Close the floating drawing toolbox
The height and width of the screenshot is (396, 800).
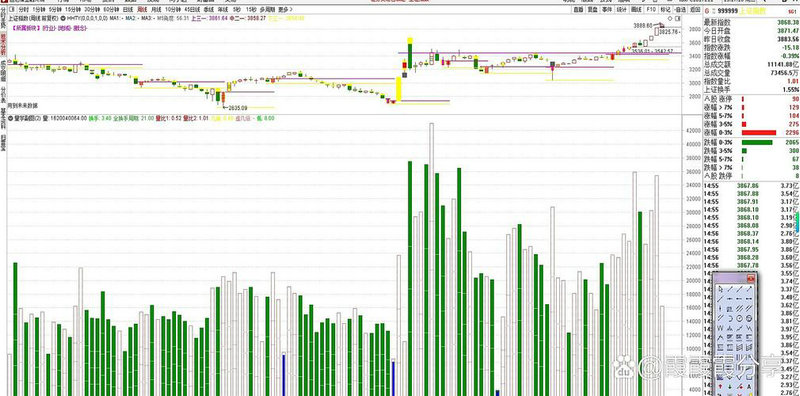[751, 278]
